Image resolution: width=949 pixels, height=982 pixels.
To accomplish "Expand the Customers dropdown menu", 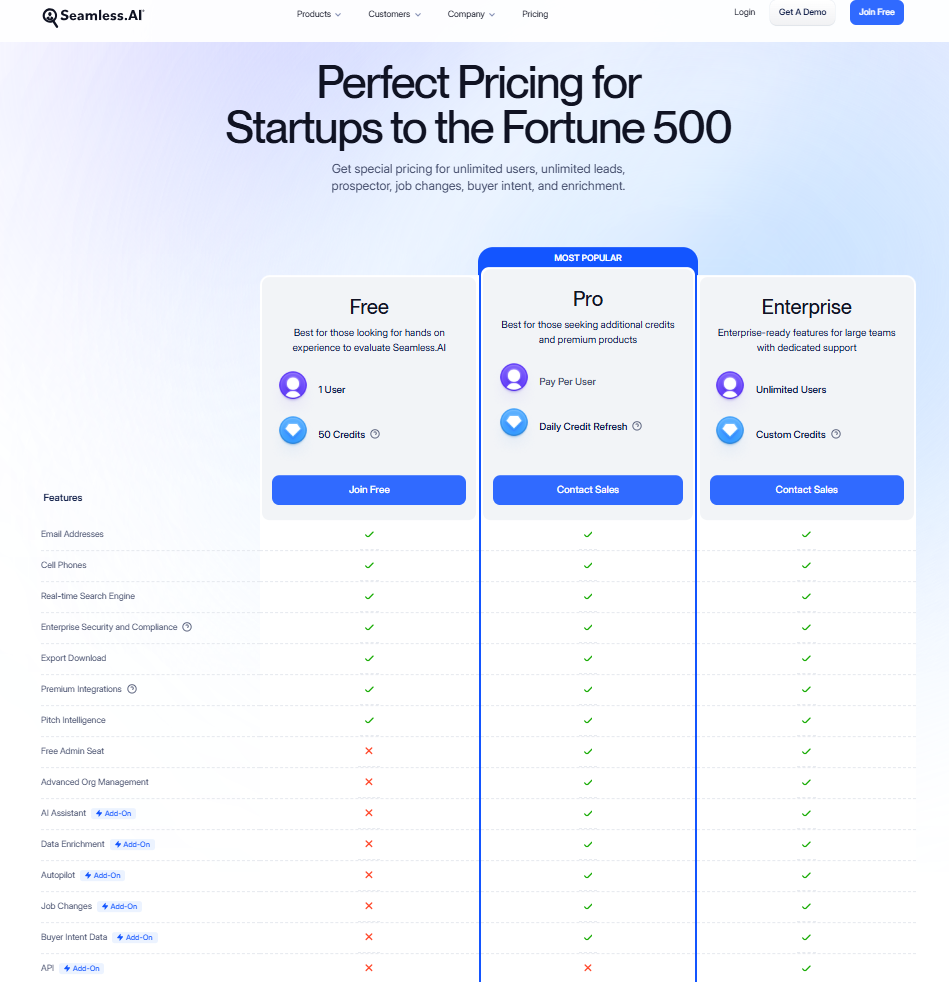I will (394, 14).
